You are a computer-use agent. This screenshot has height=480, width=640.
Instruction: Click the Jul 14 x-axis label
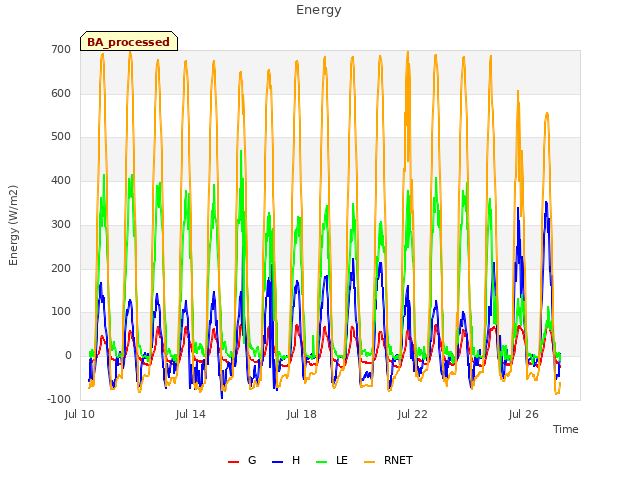pyautogui.click(x=191, y=415)
